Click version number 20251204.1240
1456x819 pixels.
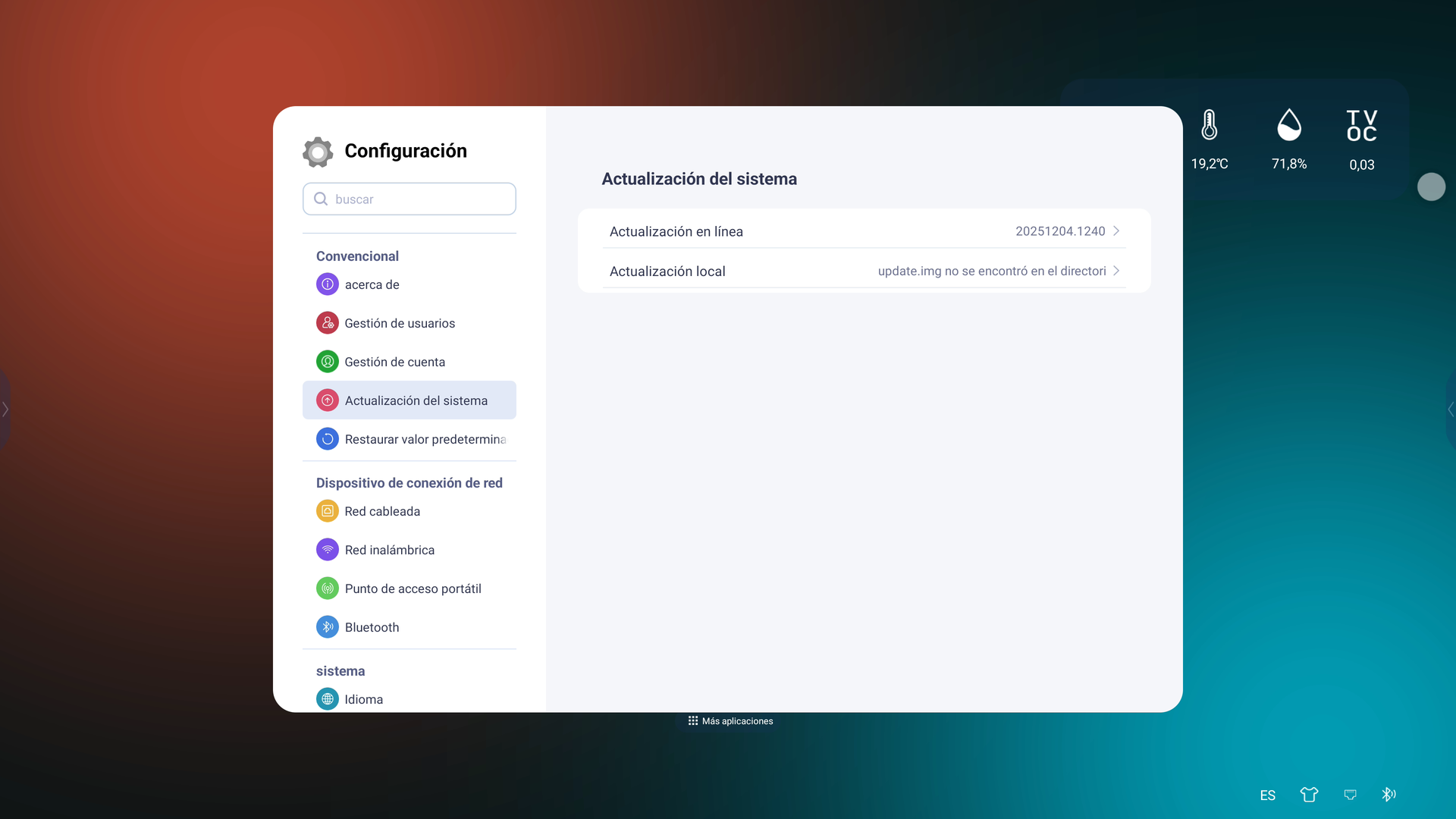pos(1060,231)
